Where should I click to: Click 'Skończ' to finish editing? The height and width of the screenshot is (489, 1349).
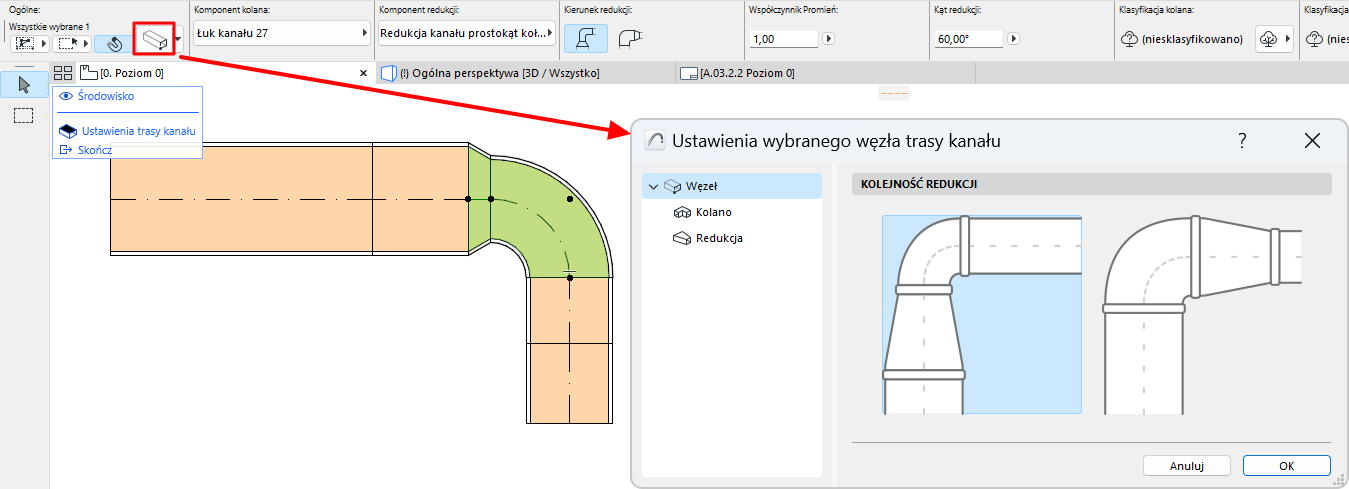pyautogui.click(x=95, y=149)
